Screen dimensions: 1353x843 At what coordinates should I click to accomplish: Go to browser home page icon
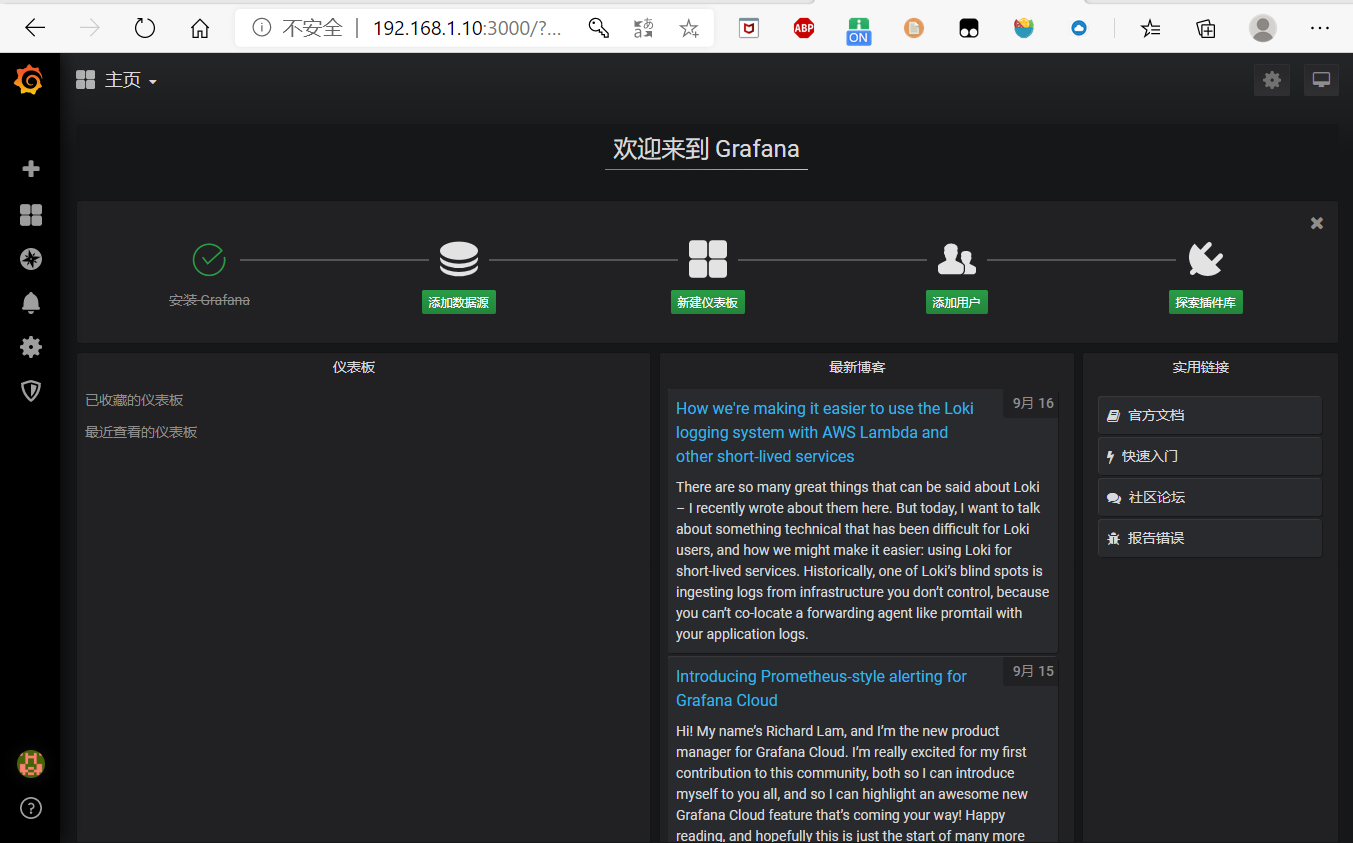tap(200, 28)
